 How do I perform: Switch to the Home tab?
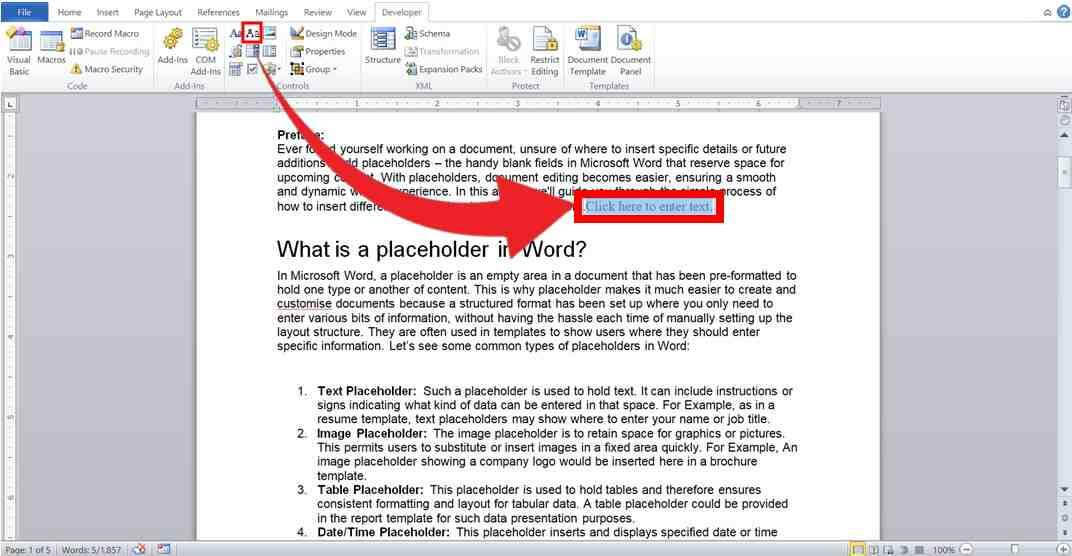point(69,12)
